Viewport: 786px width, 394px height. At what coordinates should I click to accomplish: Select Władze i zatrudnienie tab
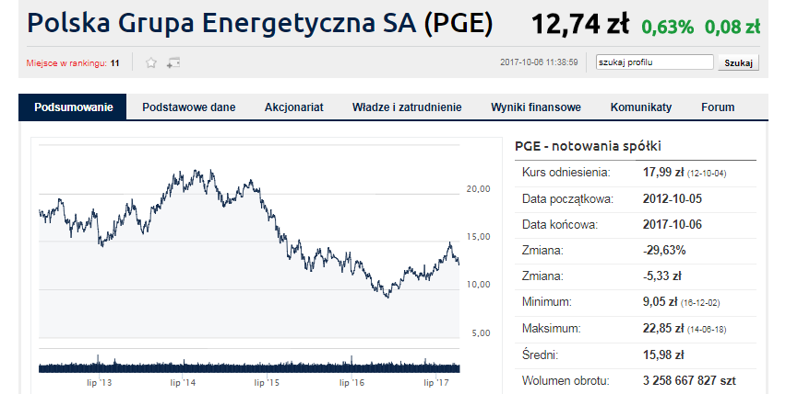[x=407, y=107]
